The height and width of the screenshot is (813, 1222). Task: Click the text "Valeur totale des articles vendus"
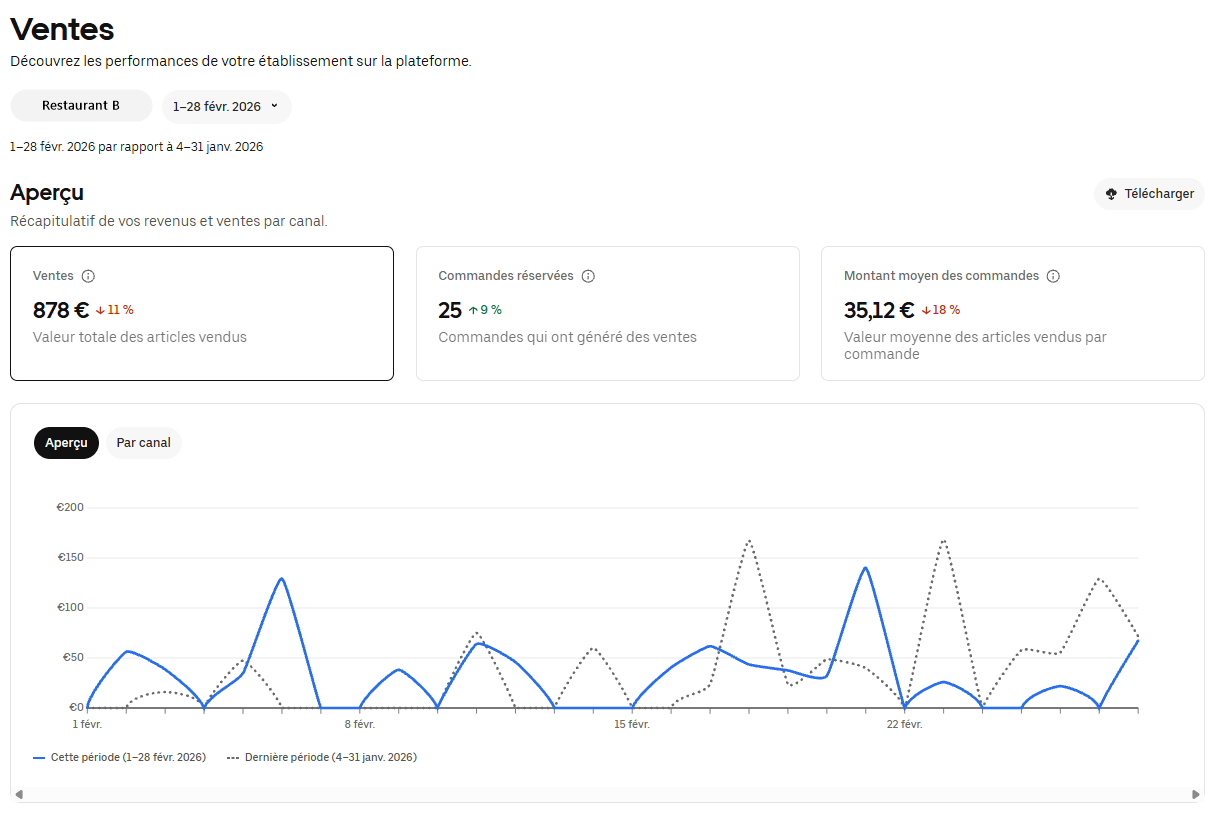(140, 338)
